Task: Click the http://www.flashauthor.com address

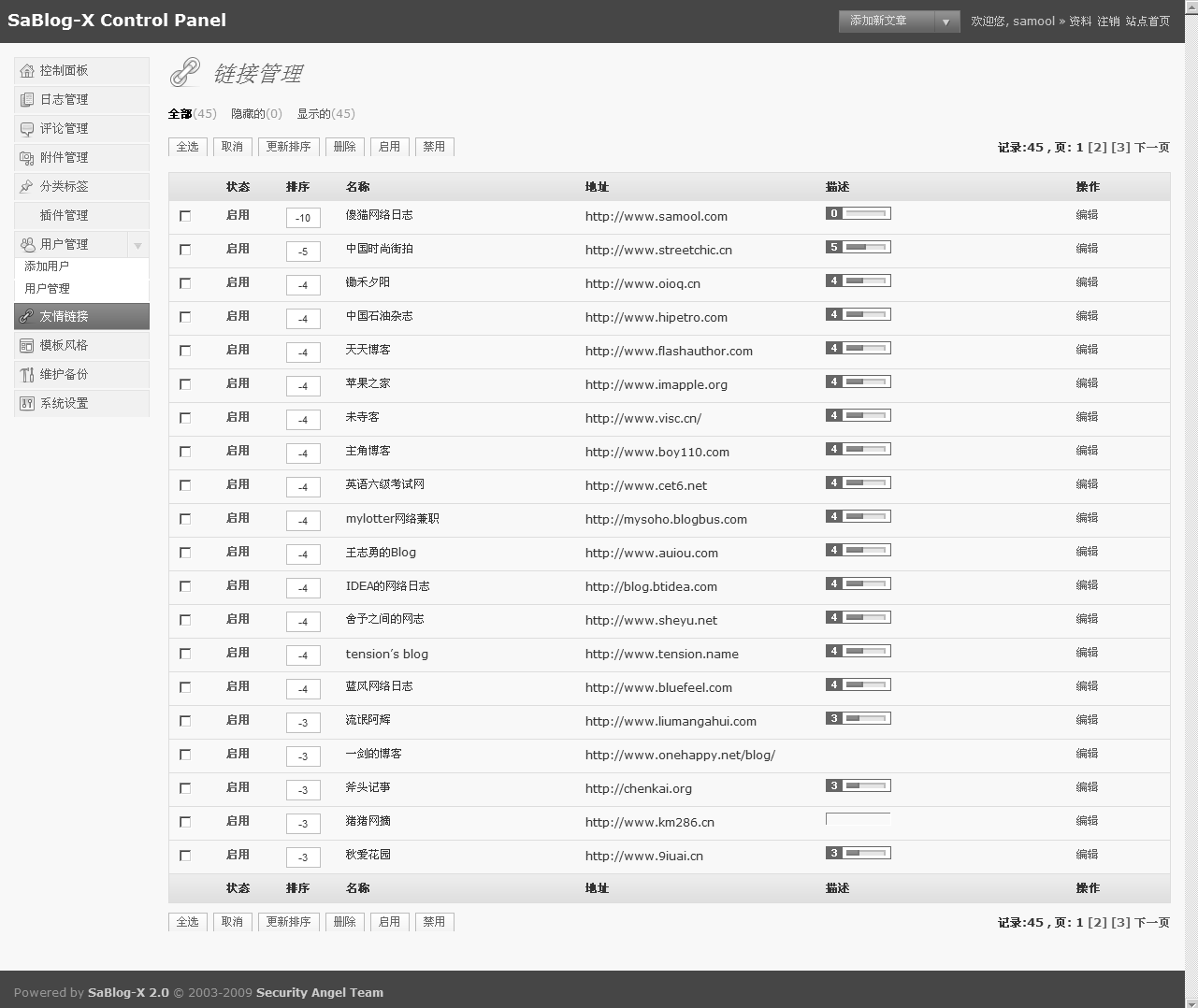Action: [x=669, y=352]
